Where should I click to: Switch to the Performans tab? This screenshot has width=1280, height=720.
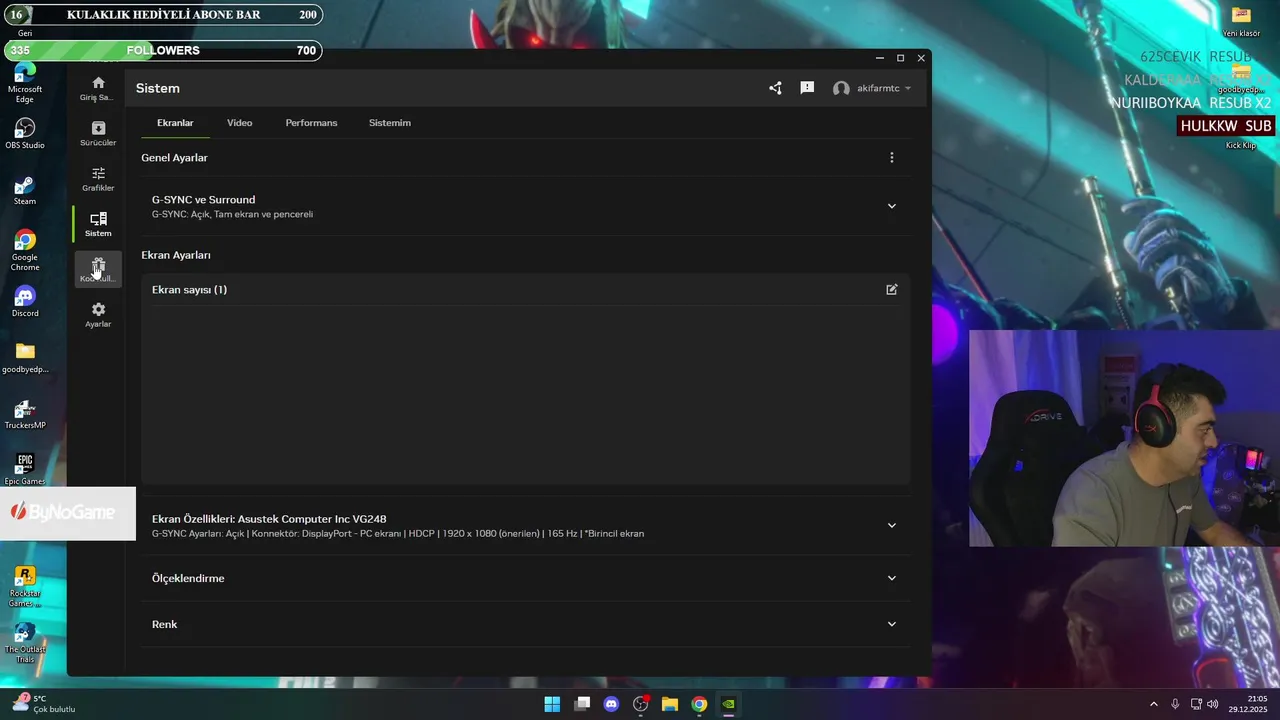(x=311, y=123)
